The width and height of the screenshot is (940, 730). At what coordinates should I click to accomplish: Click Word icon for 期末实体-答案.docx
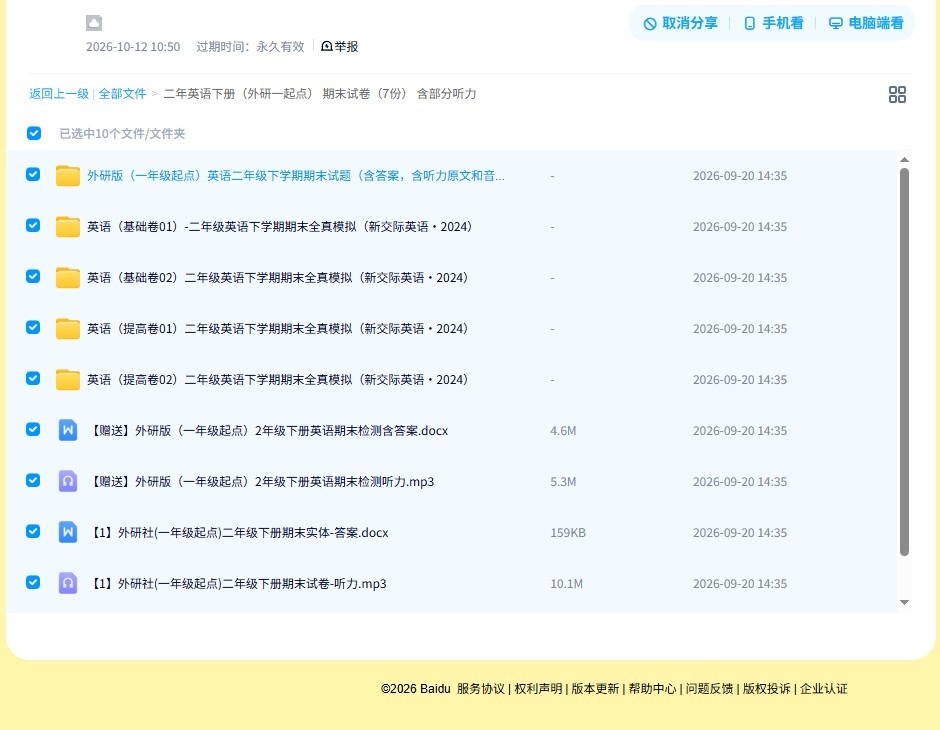[x=68, y=532]
